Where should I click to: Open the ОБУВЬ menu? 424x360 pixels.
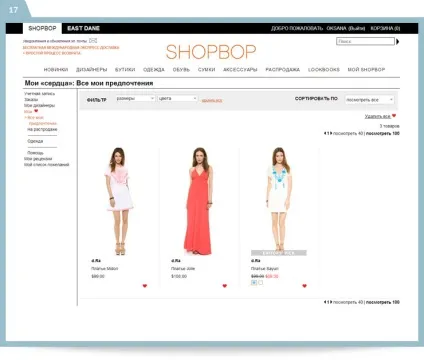coord(181,70)
